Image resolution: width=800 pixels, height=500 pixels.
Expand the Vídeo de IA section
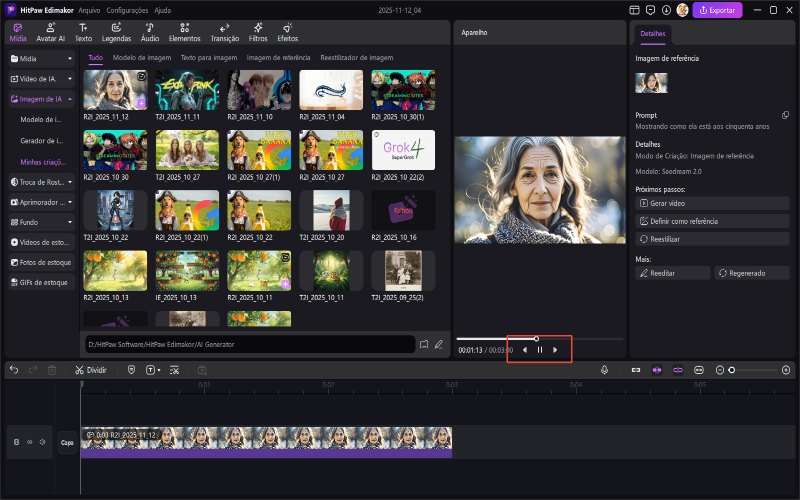[70, 79]
